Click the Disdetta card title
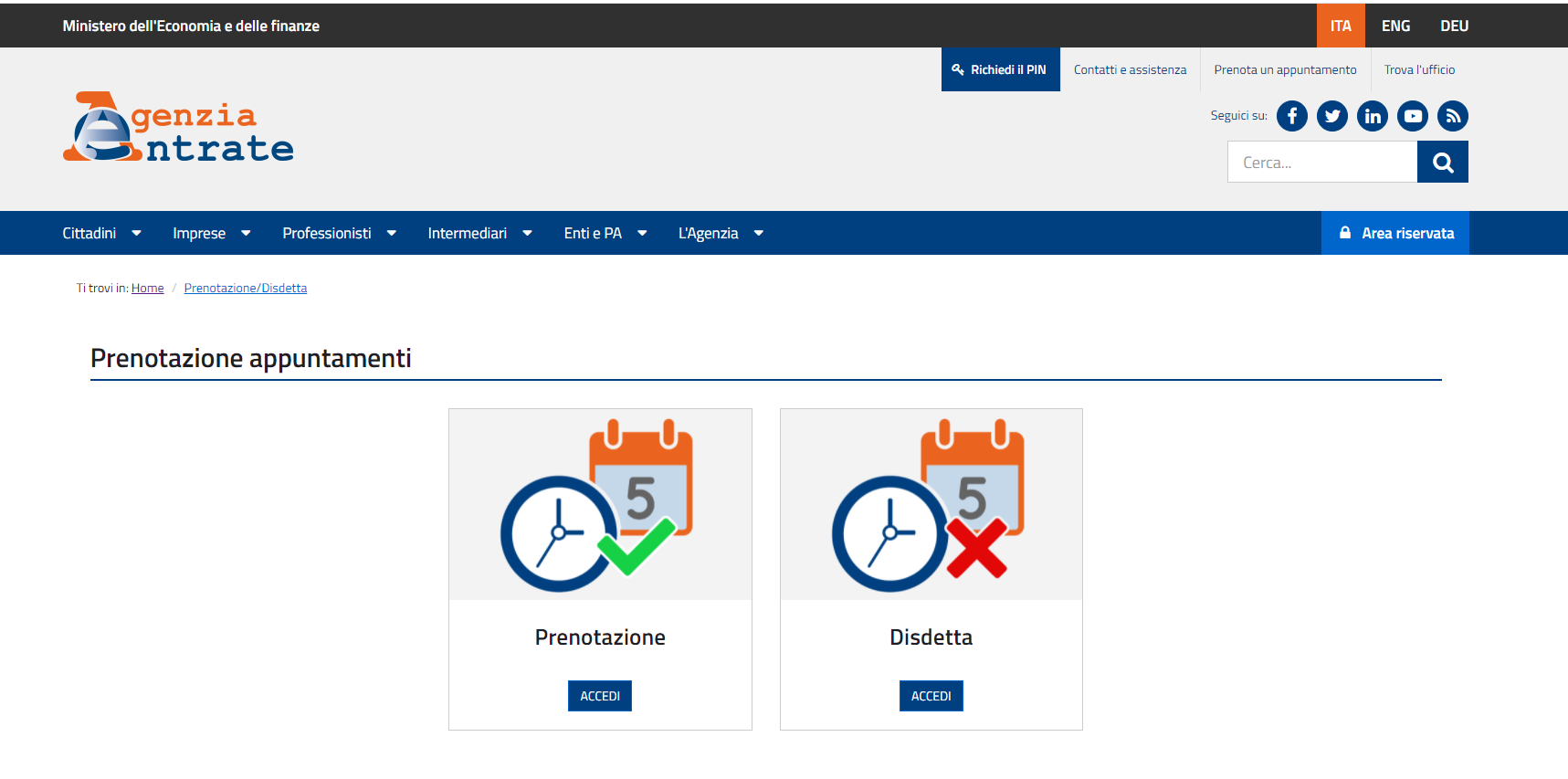The image size is (1568, 779). tap(931, 637)
